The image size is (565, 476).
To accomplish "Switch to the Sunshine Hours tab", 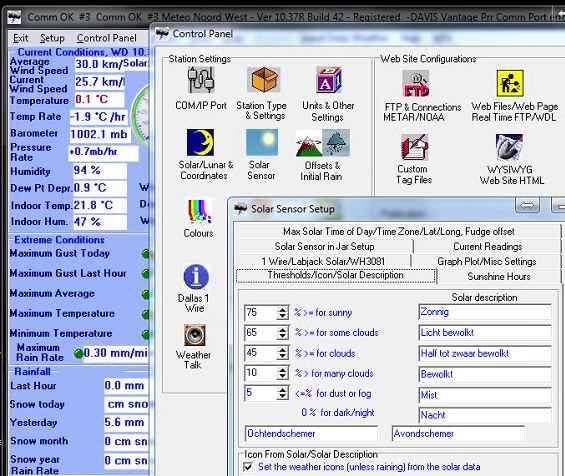I will coord(499,276).
